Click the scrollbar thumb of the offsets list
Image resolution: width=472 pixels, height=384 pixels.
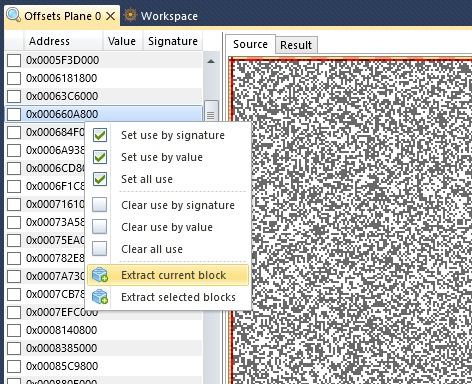coord(211,111)
